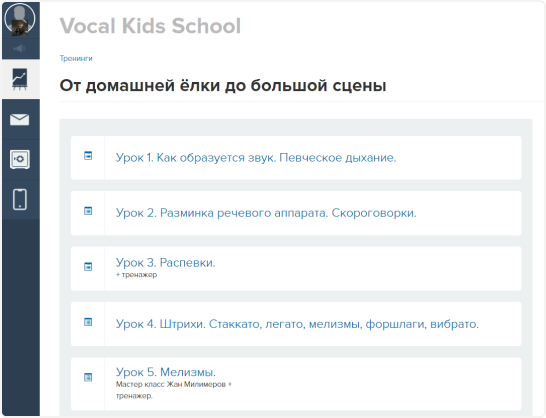
Task: Open the trainings chart icon in sidebar
Action: [20, 79]
